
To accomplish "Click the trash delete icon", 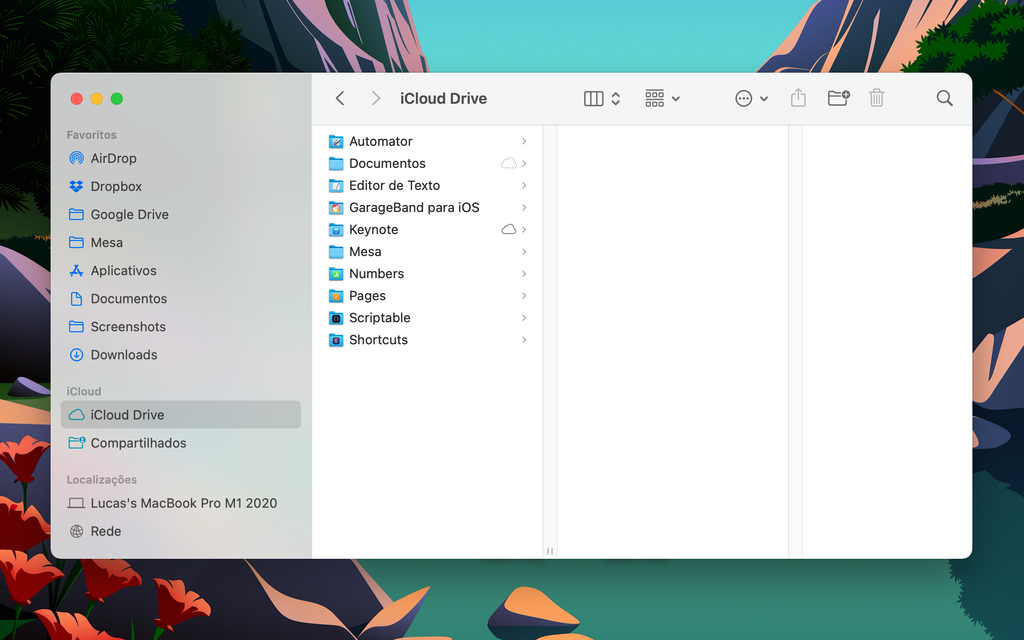I will click(x=876, y=99).
